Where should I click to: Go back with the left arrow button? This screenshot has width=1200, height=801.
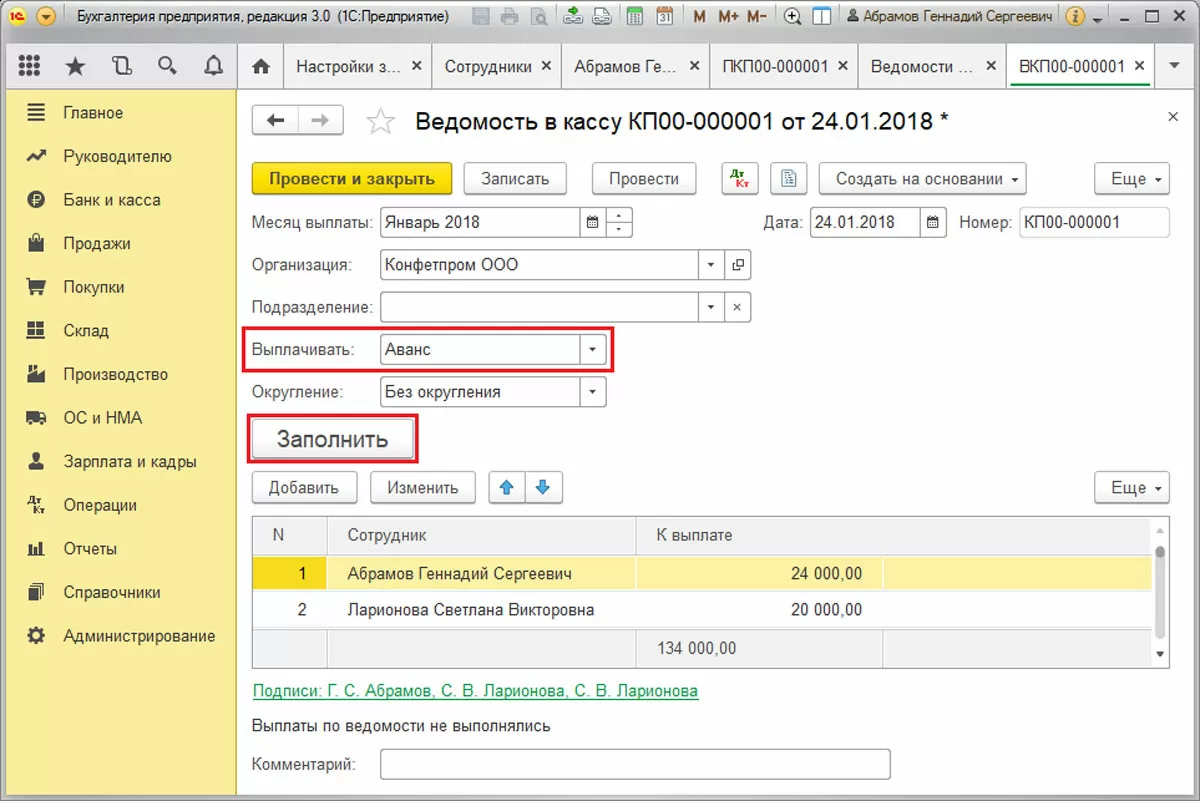[x=276, y=121]
